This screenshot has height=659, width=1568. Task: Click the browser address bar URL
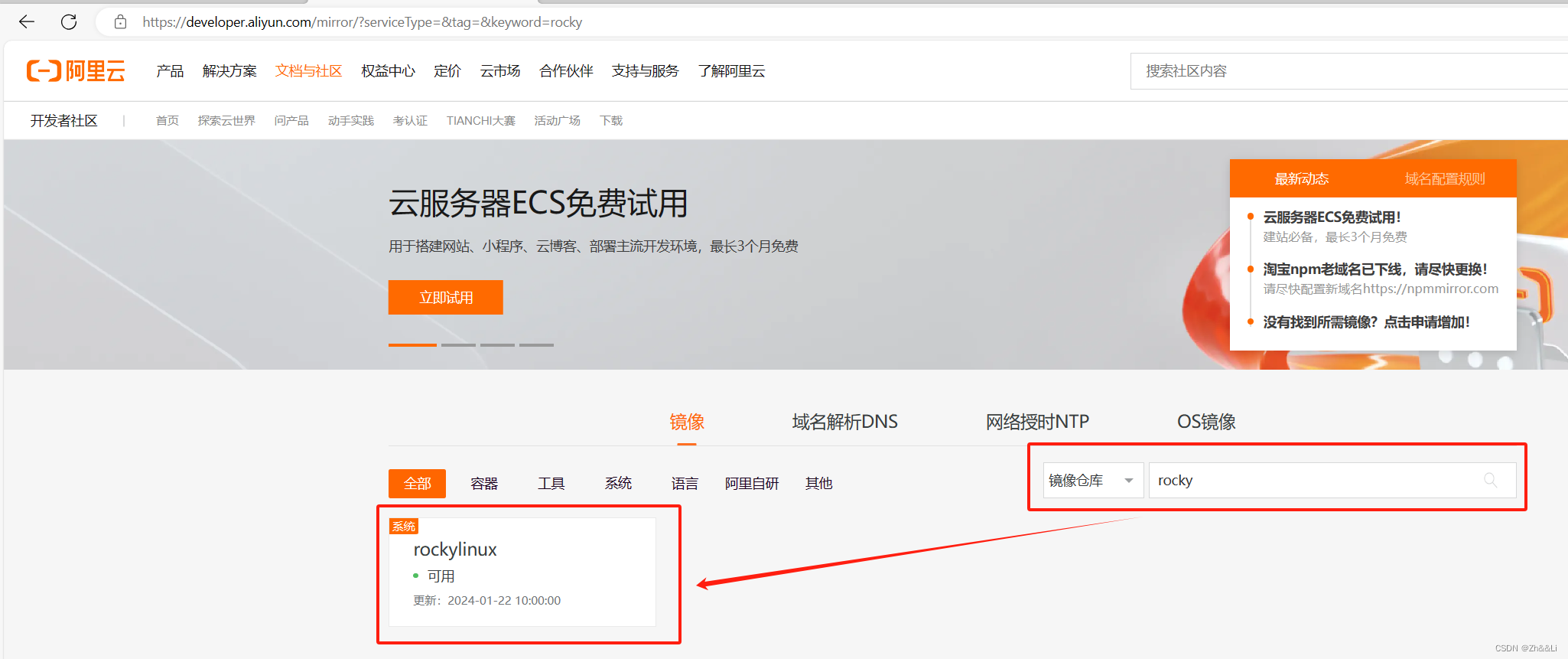click(363, 22)
